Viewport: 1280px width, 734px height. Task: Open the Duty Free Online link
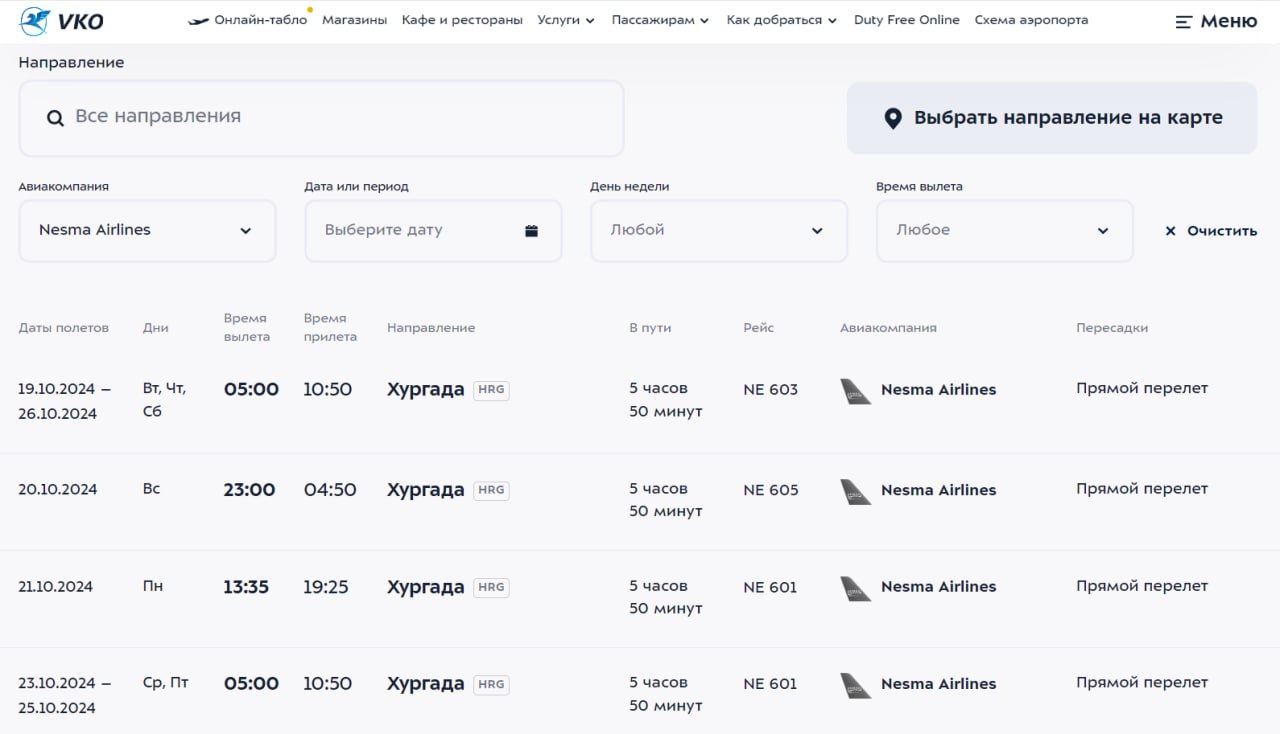point(906,20)
